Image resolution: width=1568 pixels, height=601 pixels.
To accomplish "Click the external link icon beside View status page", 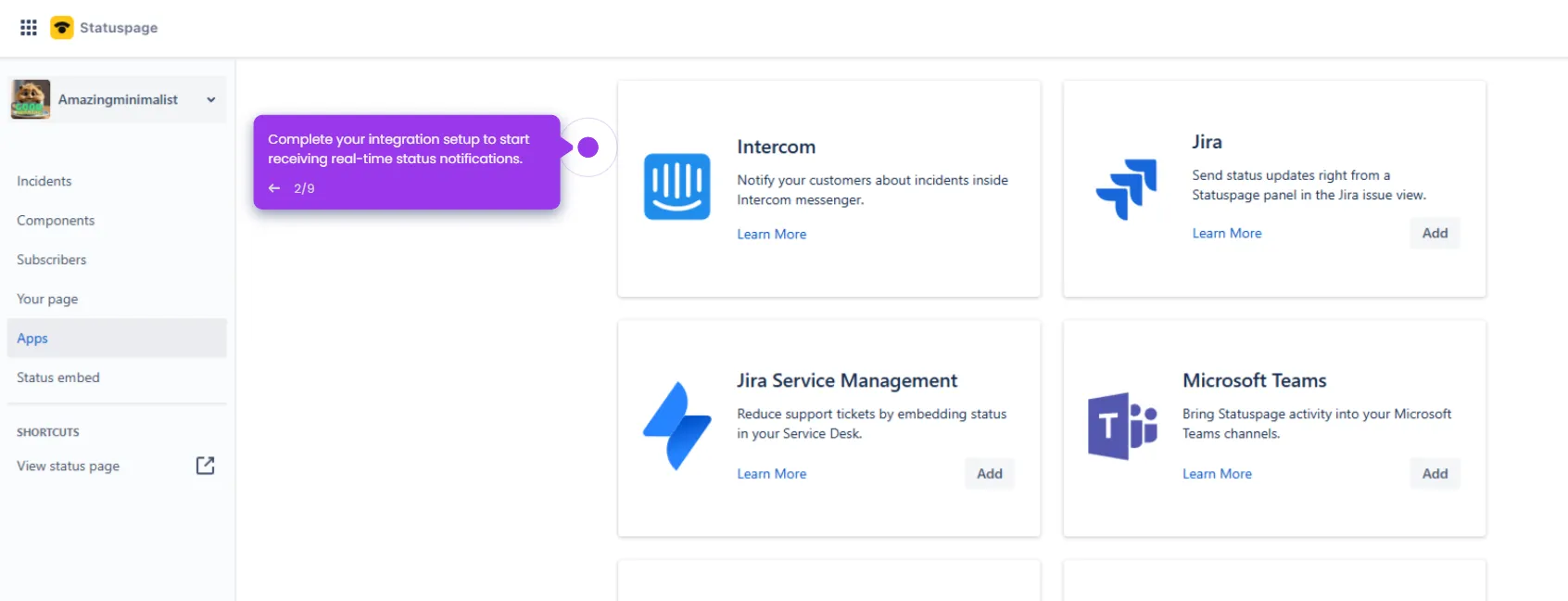I will coord(206,466).
